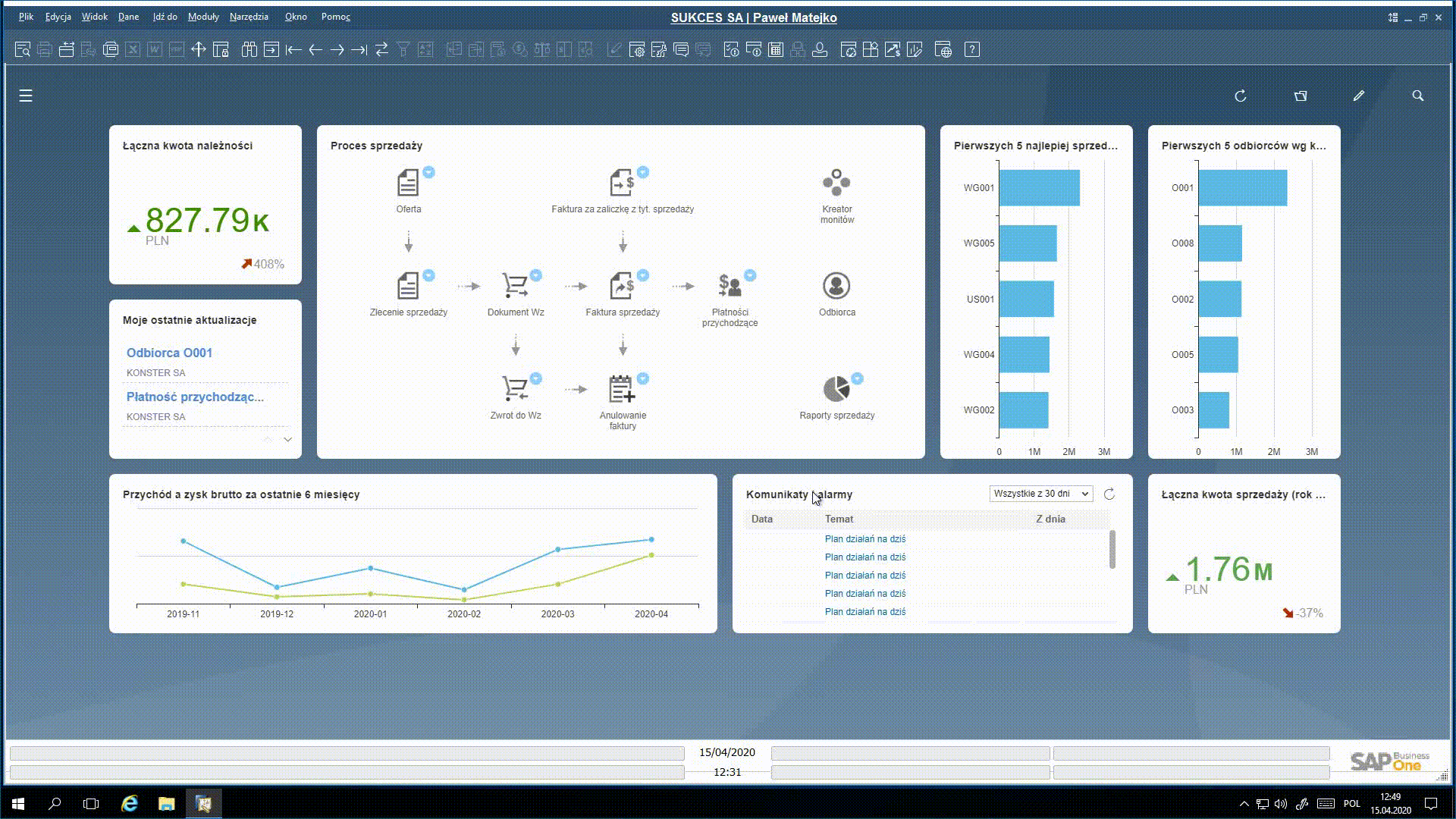Click the magnifier search icon
This screenshot has width=1456, height=819.
(1417, 96)
